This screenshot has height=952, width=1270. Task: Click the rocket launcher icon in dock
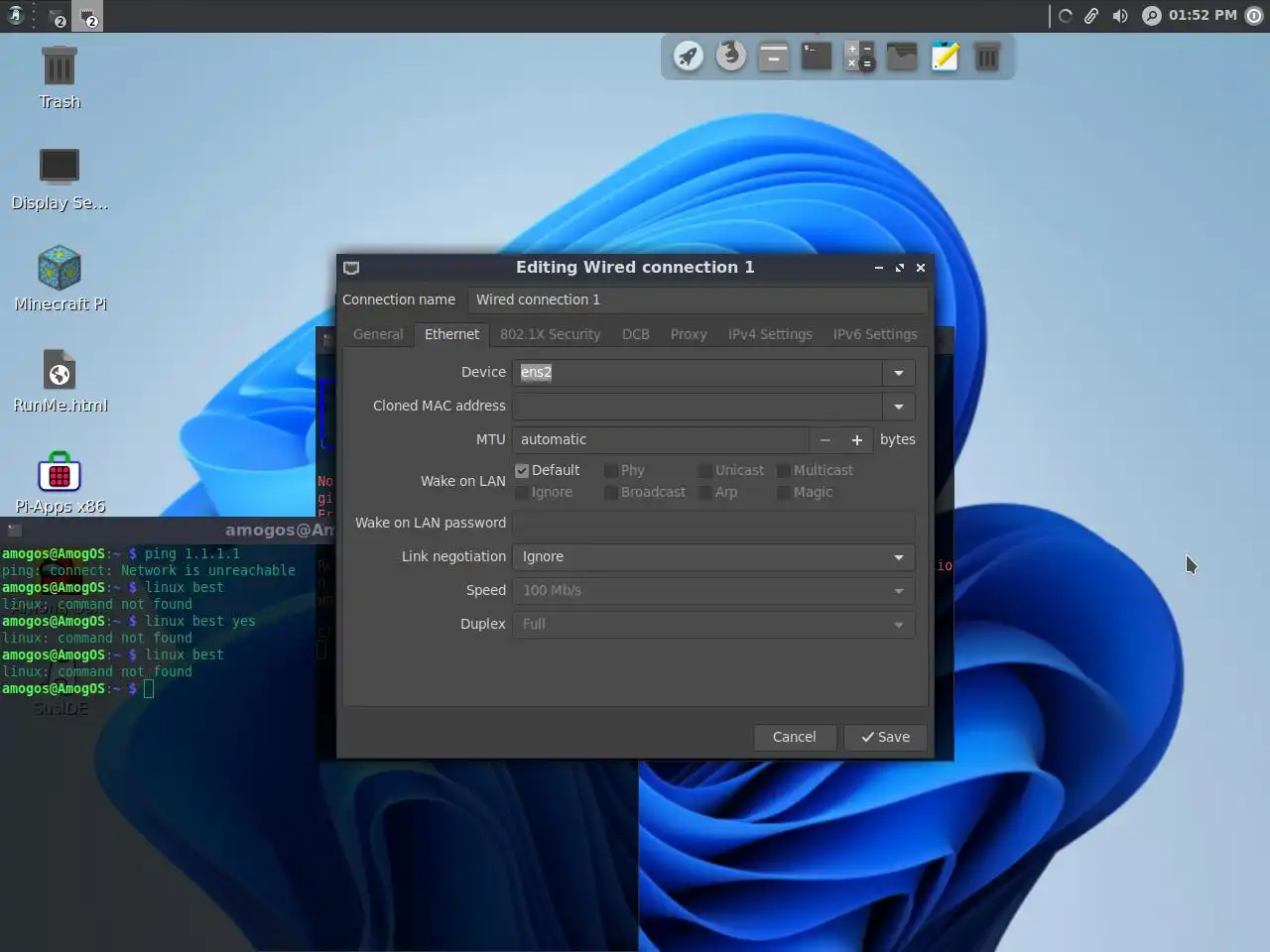pyautogui.click(x=688, y=57)
